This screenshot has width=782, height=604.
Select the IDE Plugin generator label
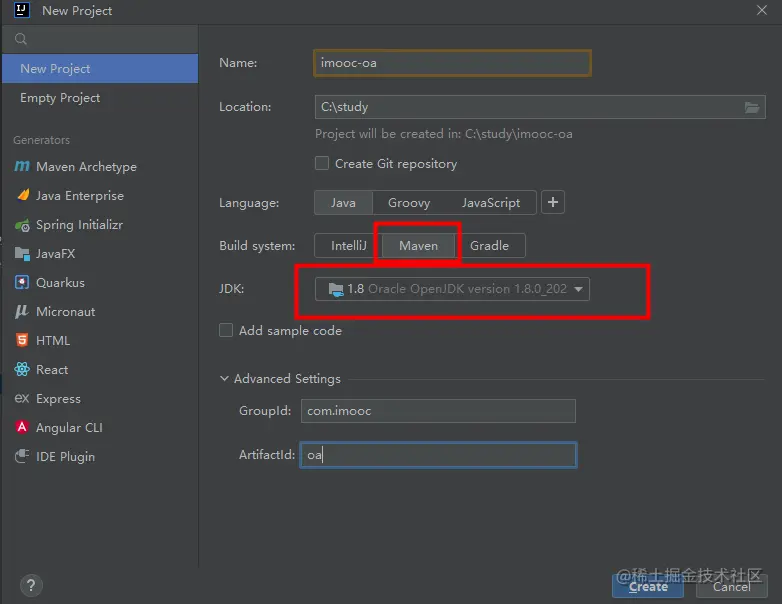65,456
